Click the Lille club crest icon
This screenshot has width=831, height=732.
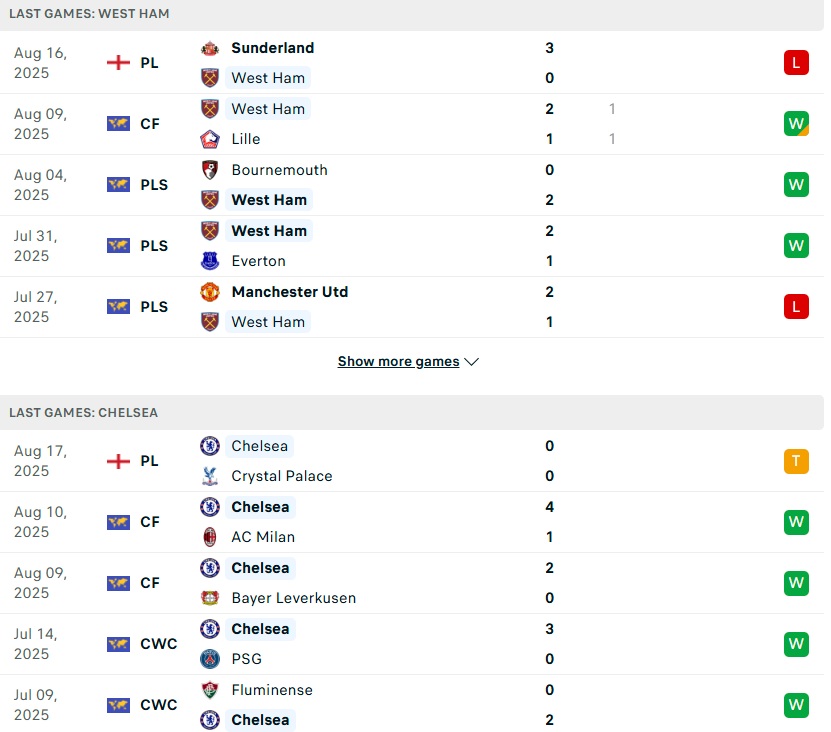(210, 139)
